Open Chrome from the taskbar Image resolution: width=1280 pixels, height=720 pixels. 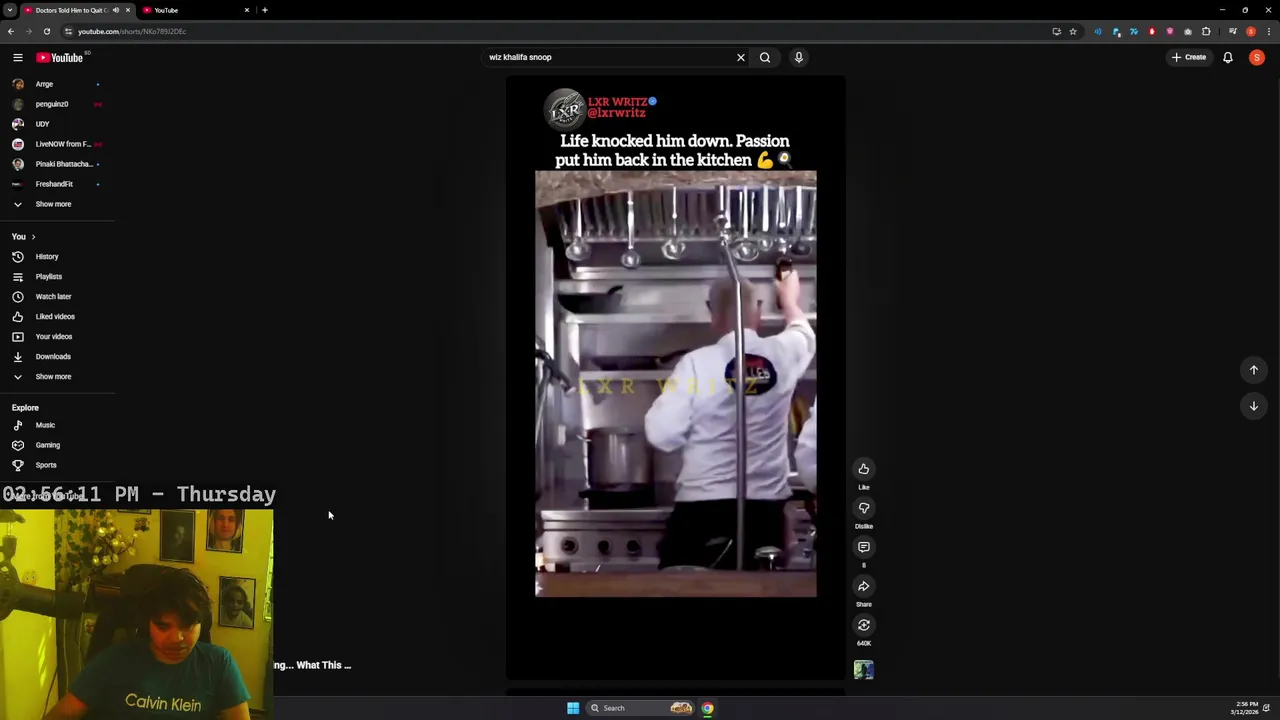(707, 708)
